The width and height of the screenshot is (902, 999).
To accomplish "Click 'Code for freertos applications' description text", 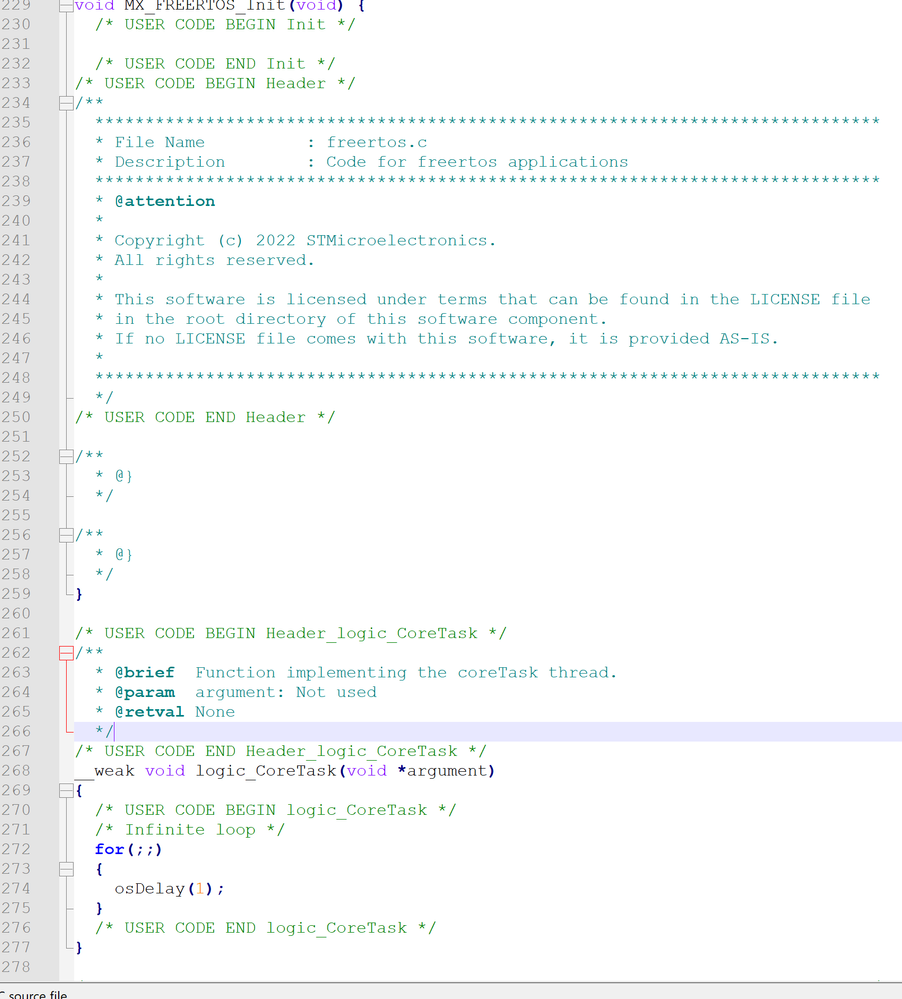I will [x=477, y=162].
